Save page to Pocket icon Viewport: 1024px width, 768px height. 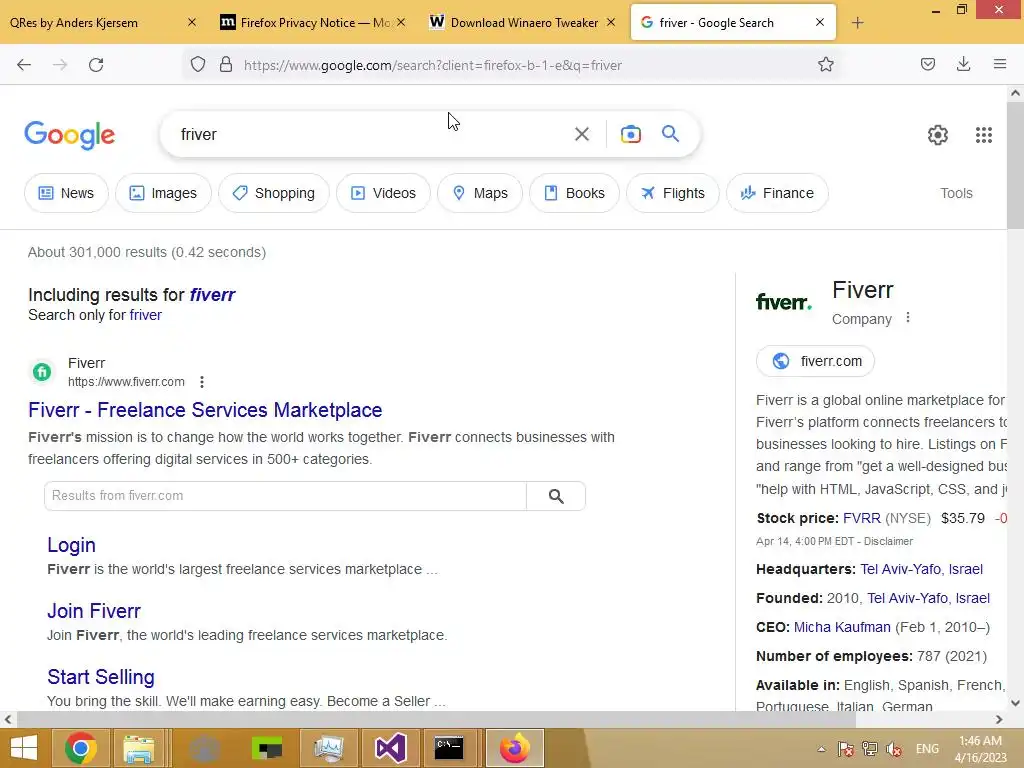pyautogui.click(x=927, y=64)
